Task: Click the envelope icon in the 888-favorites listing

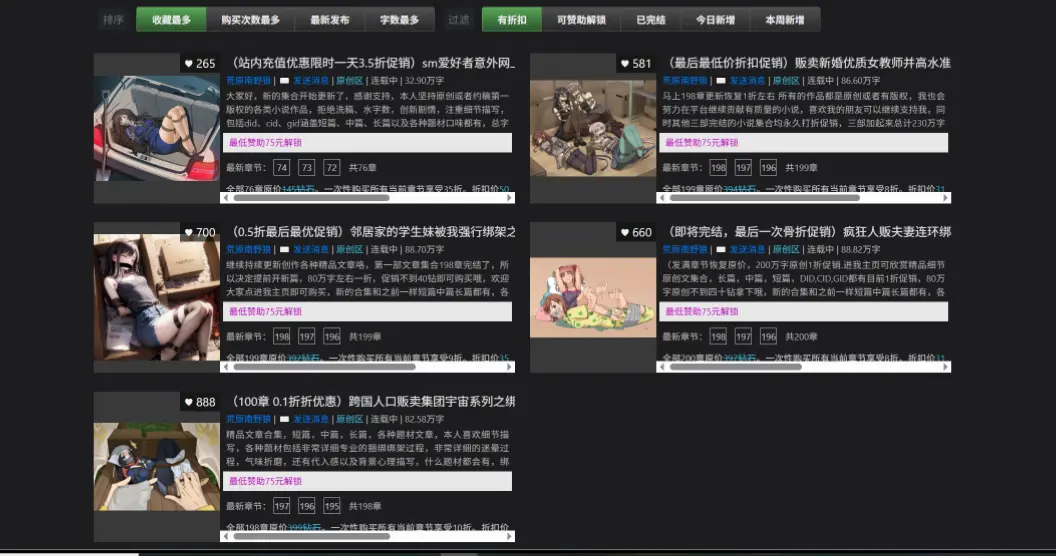Action: tap(285, 419)
